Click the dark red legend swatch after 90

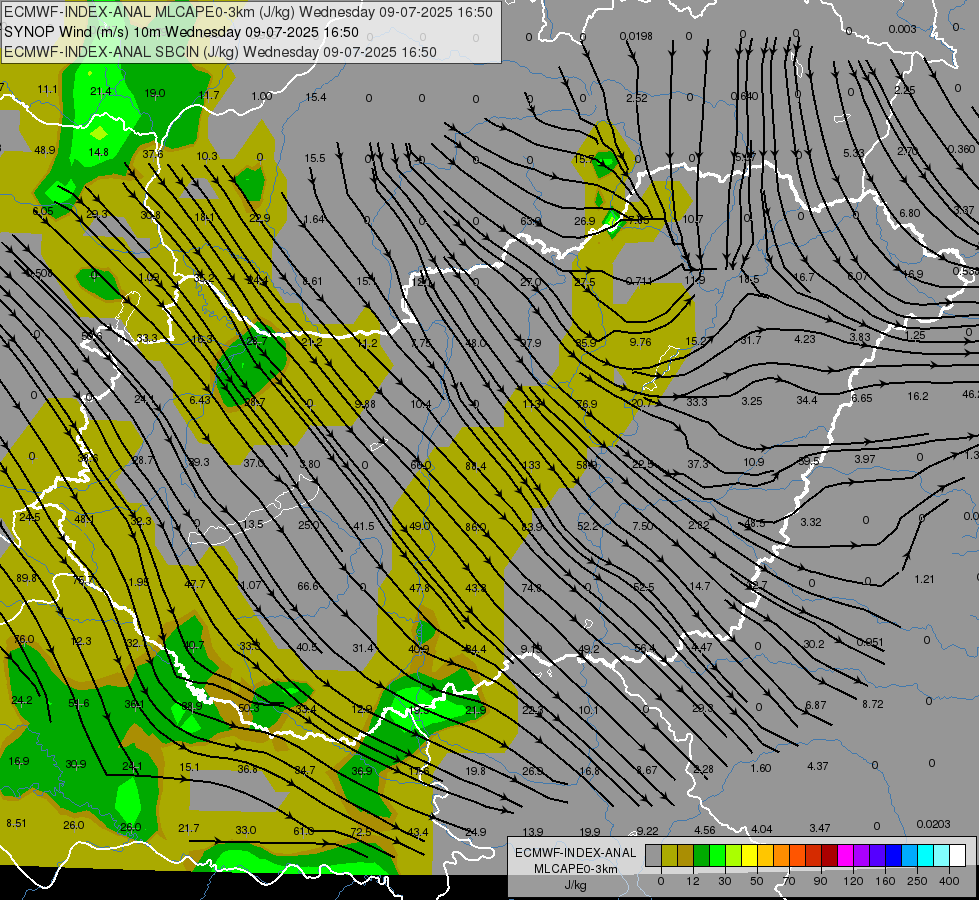tap(829, 856)
